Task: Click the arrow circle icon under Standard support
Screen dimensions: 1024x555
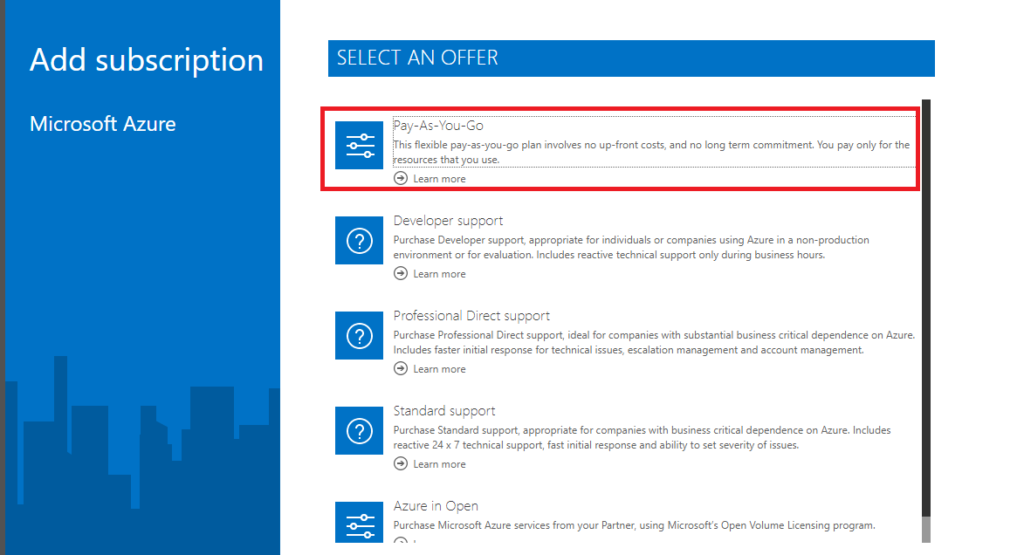Action: (400, 464)
